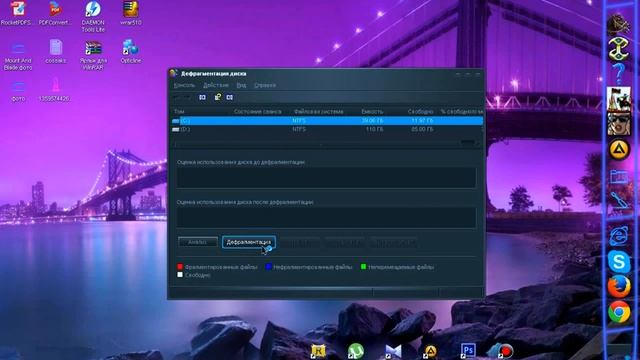Open the Действие menu

[x=216, y=85]
